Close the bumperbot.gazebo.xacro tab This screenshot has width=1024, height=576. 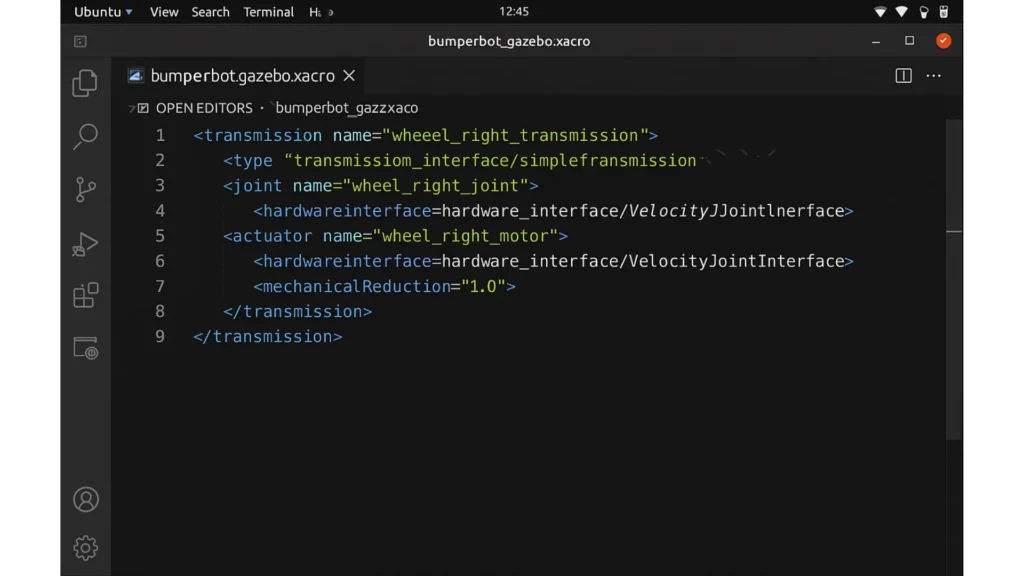point(349,76)
